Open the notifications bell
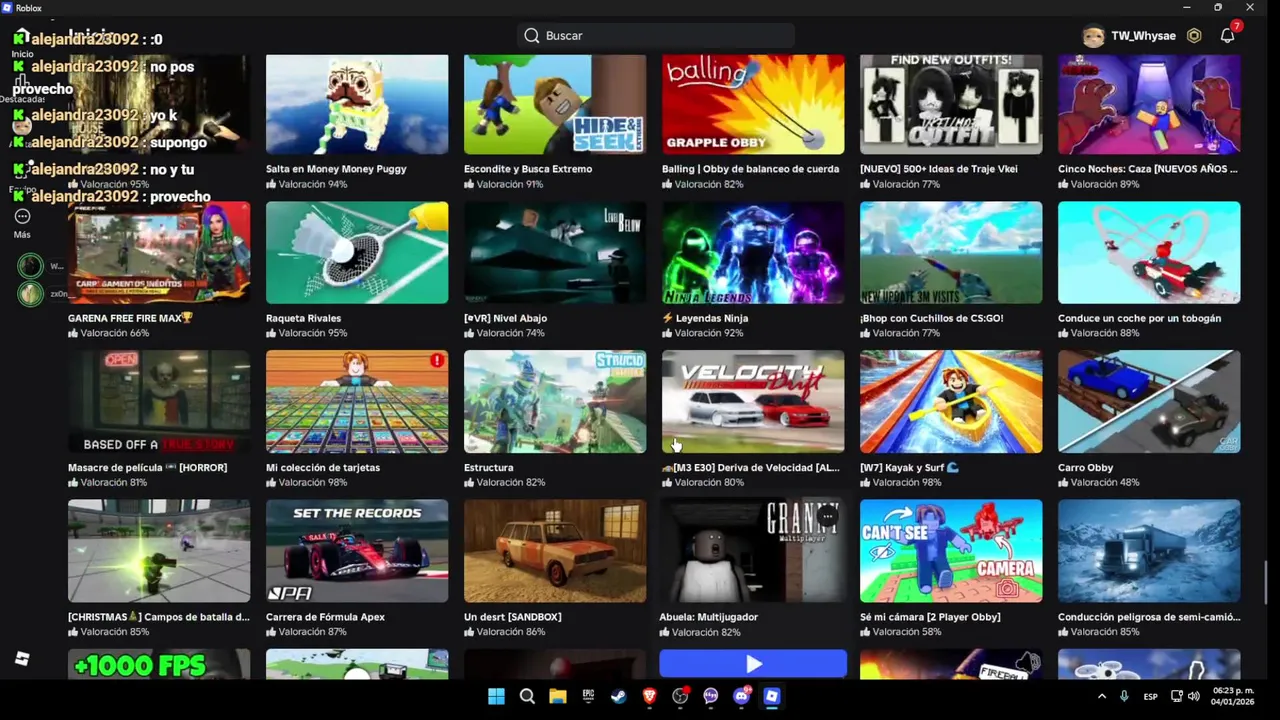 pos(1227,36)
